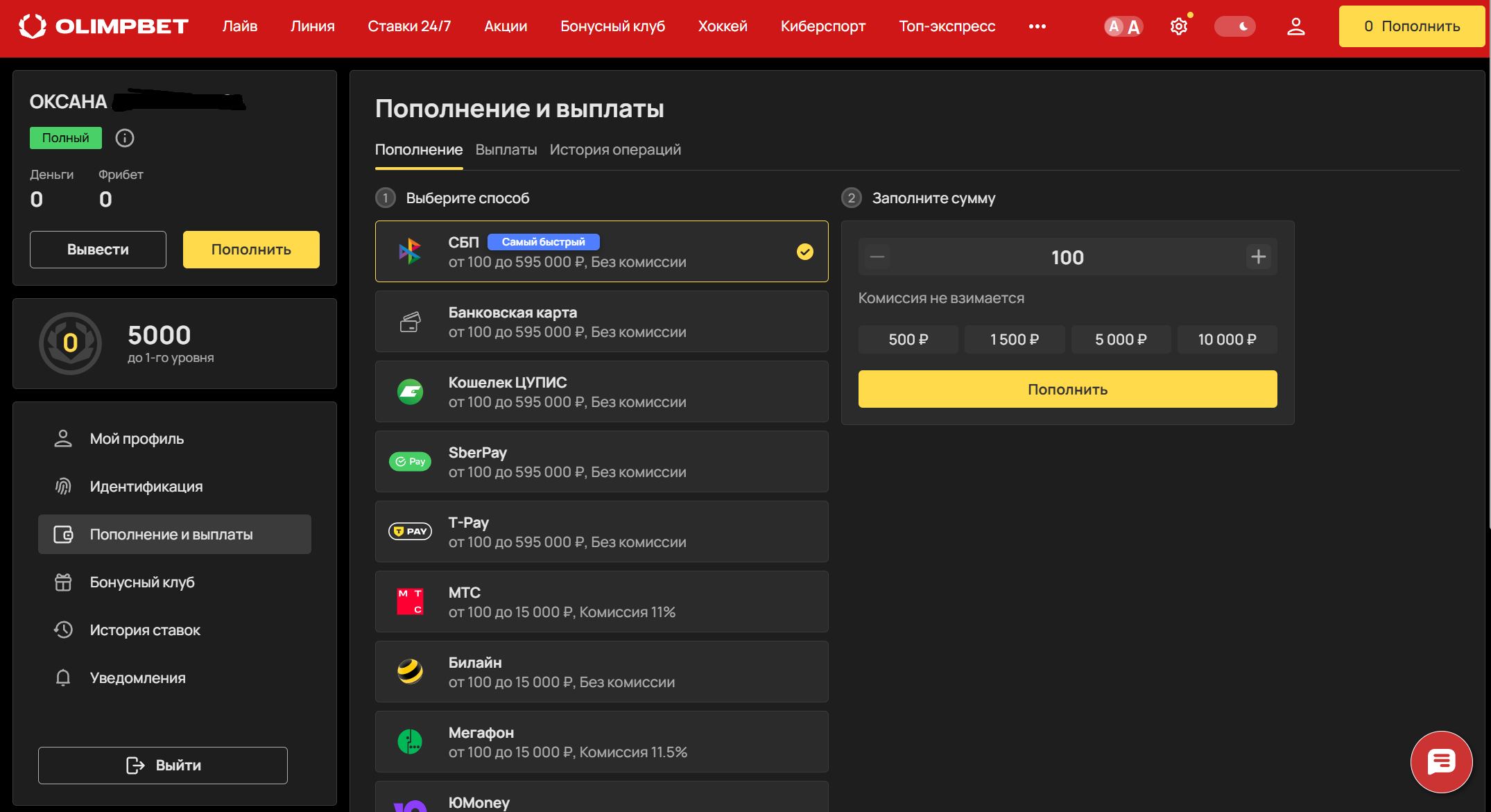Image resolution: width=1491 pixels, height=812 pixels.
Task: Open the settings gear icon
Action: pyautogui.click(x=1179, y=26)
